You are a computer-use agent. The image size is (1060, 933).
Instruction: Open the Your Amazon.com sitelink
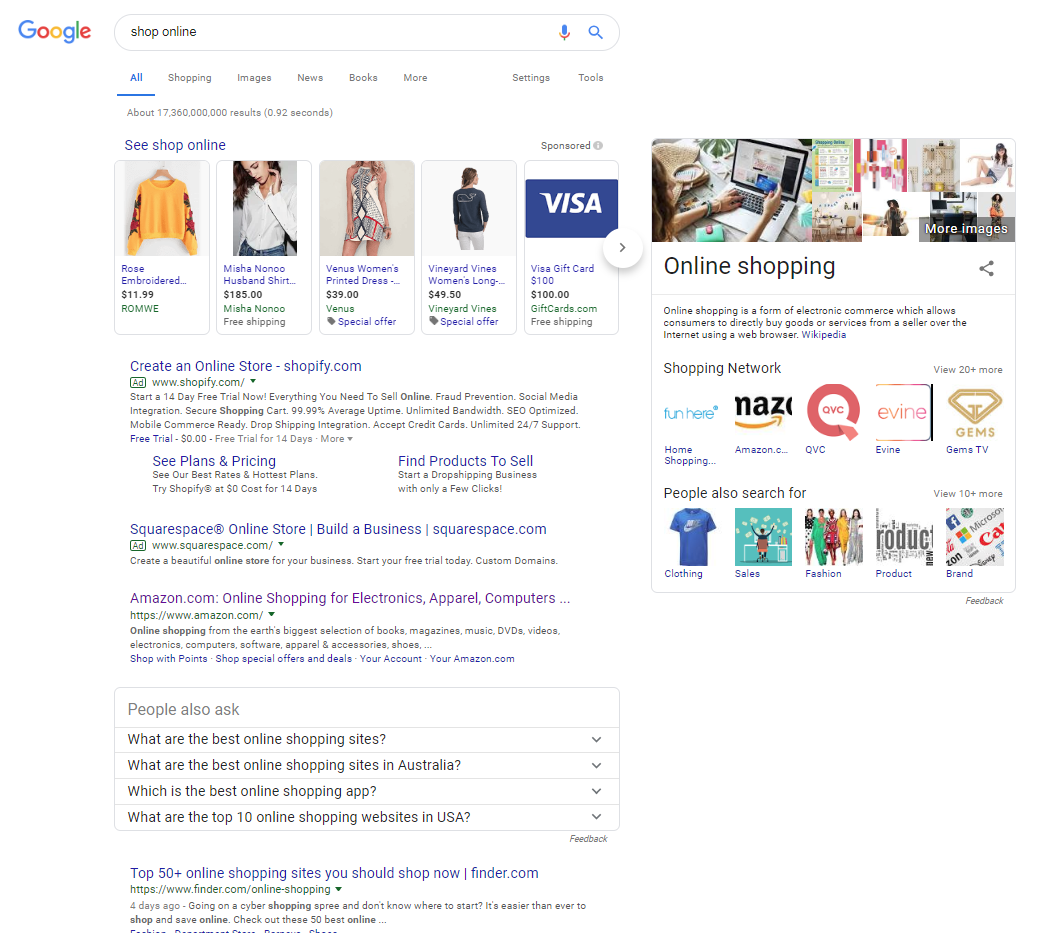[472, 659]
